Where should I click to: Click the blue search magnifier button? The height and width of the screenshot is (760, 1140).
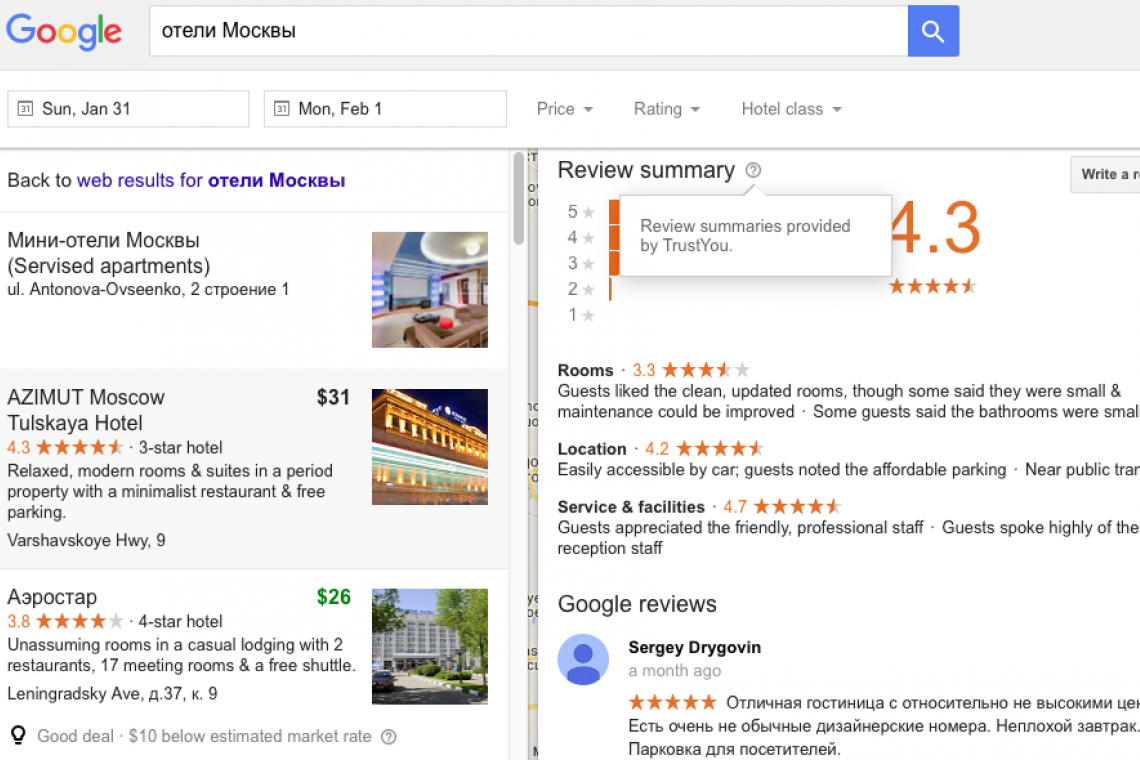[933, 31]
